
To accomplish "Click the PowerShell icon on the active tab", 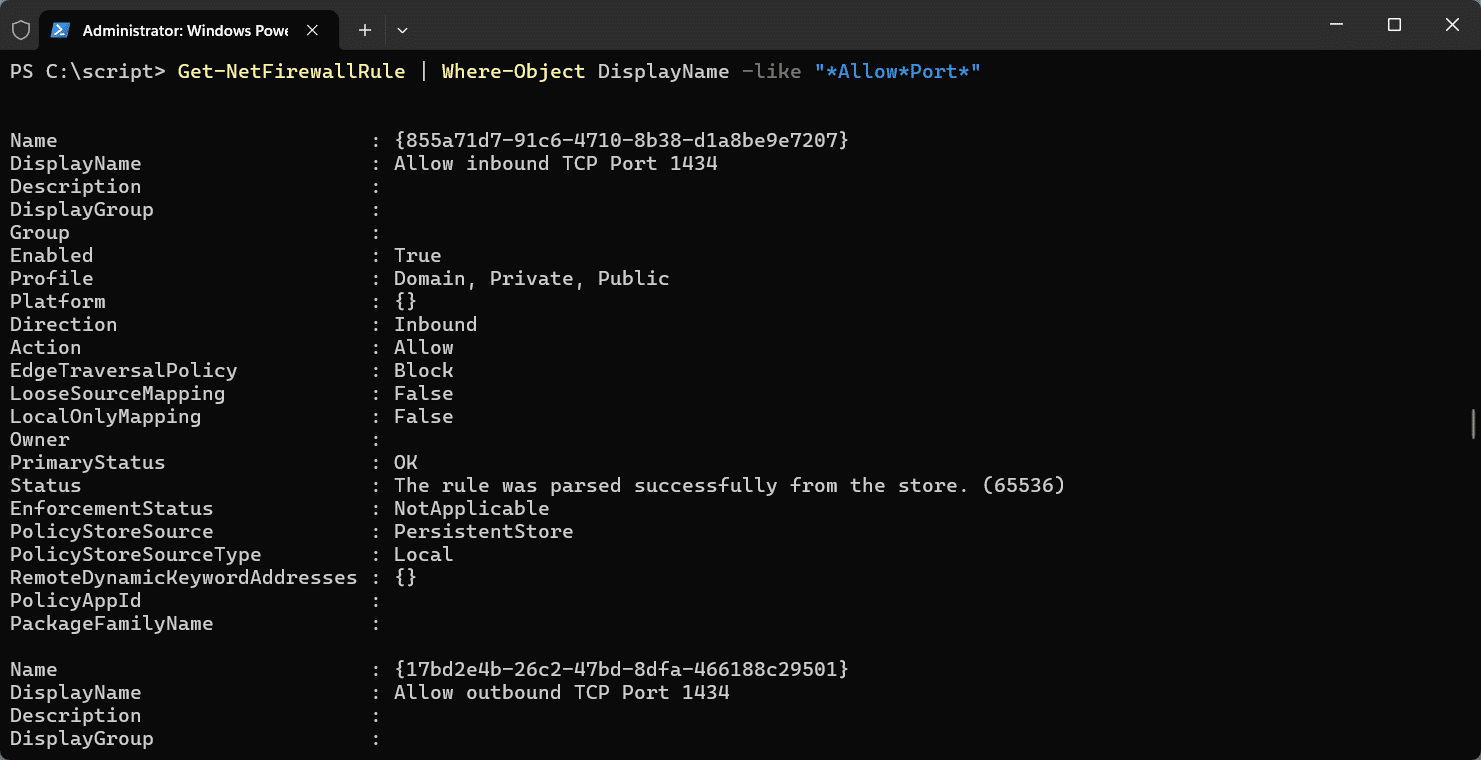I will click(x=60, y=30).
